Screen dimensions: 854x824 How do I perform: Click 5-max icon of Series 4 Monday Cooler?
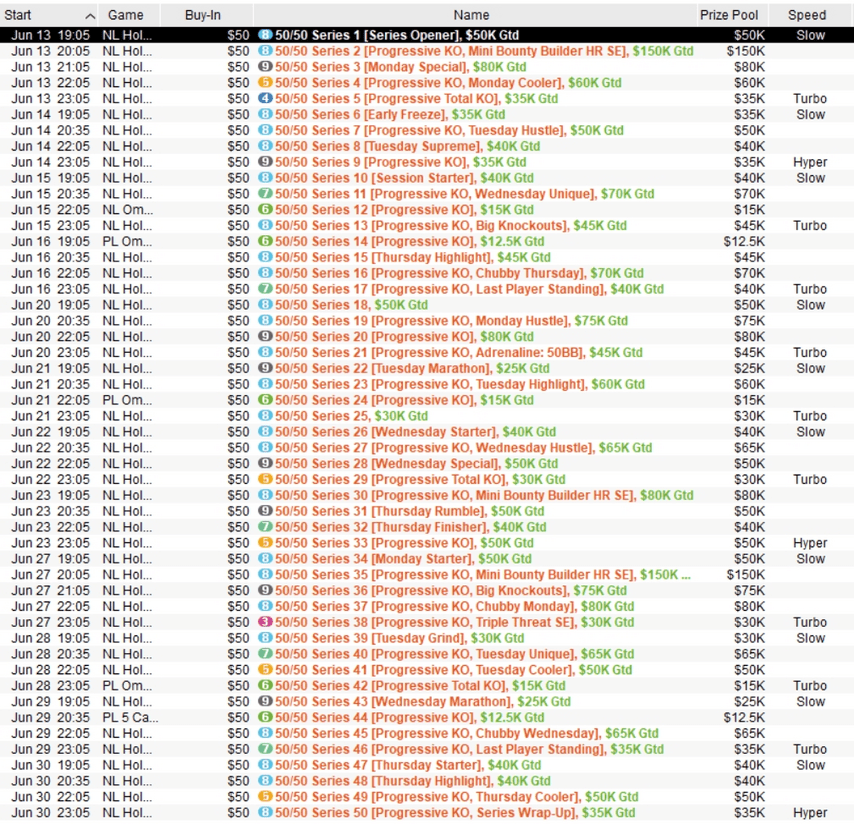click(x=265, y=82)
